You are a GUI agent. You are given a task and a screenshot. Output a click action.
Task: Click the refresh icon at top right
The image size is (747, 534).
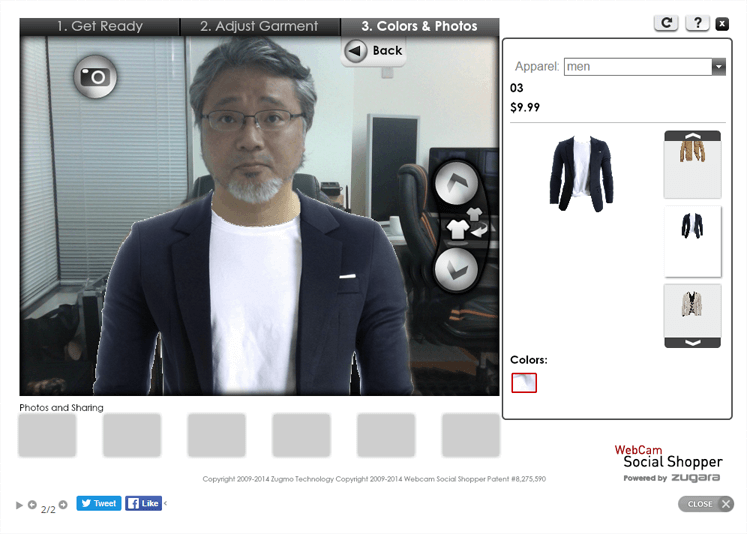(666, 23)
